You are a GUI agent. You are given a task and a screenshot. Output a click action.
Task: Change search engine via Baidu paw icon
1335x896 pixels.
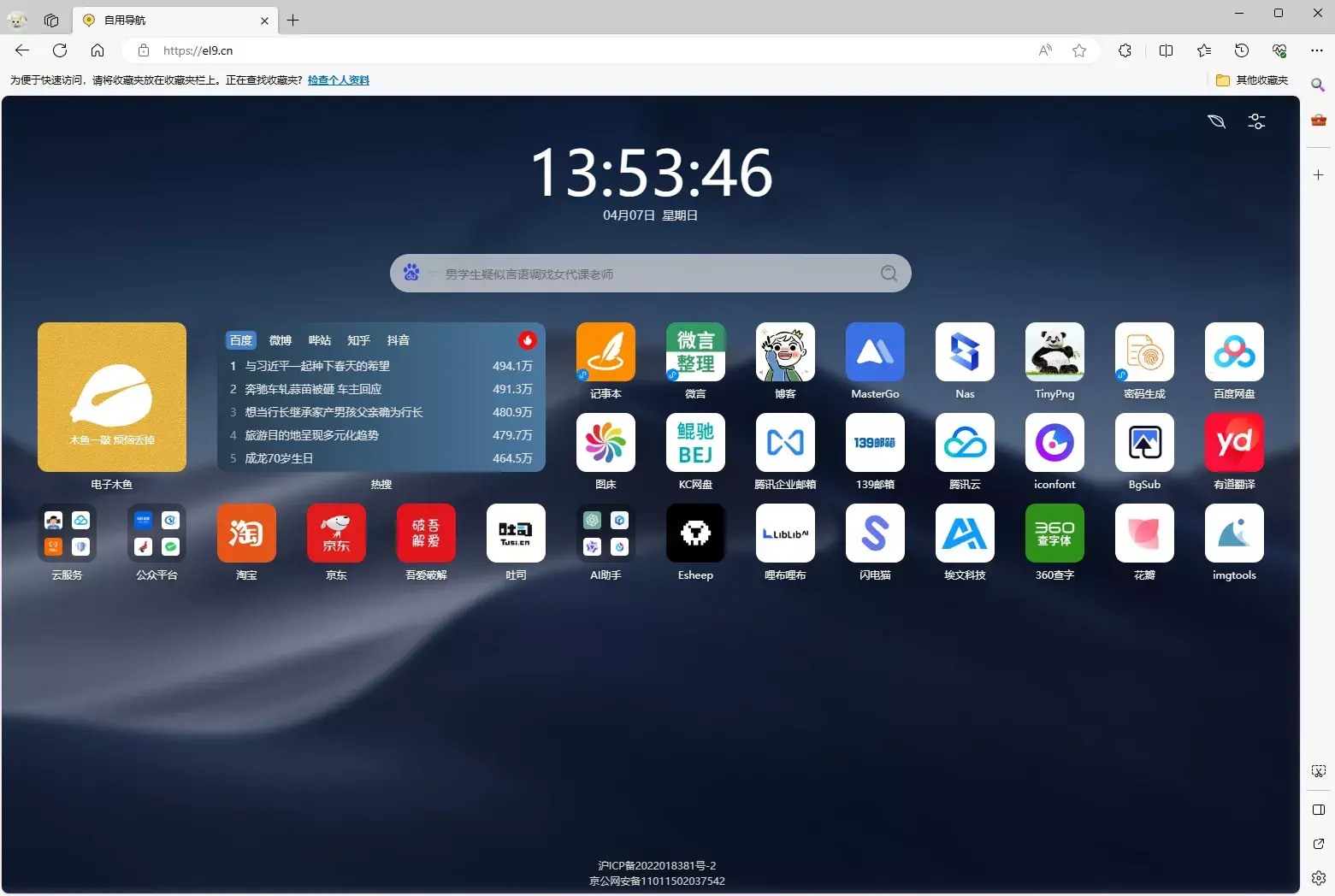(411, 273)
